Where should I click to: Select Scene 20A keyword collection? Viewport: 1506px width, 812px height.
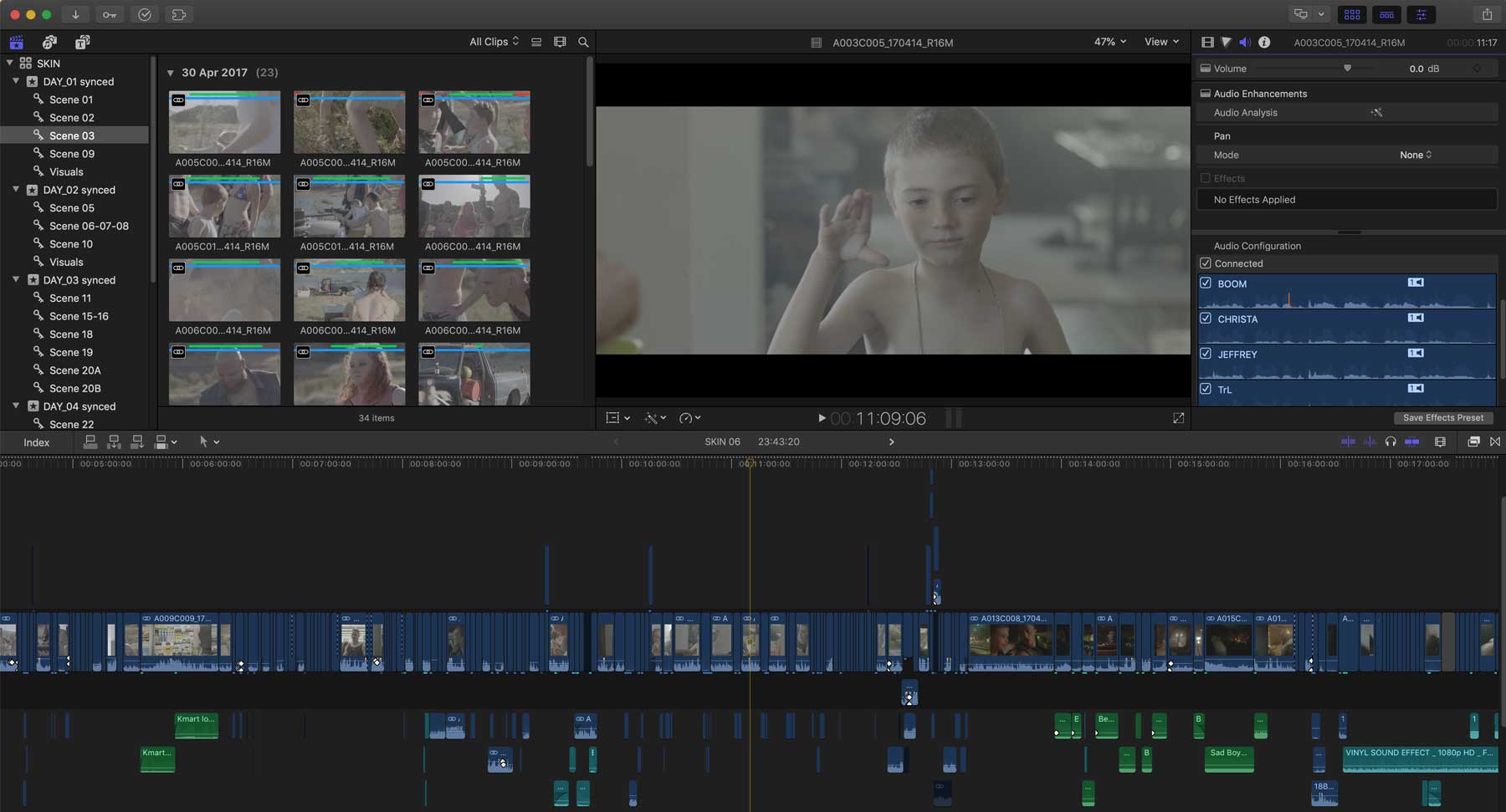pyautogui.click(x=74, y=370)
